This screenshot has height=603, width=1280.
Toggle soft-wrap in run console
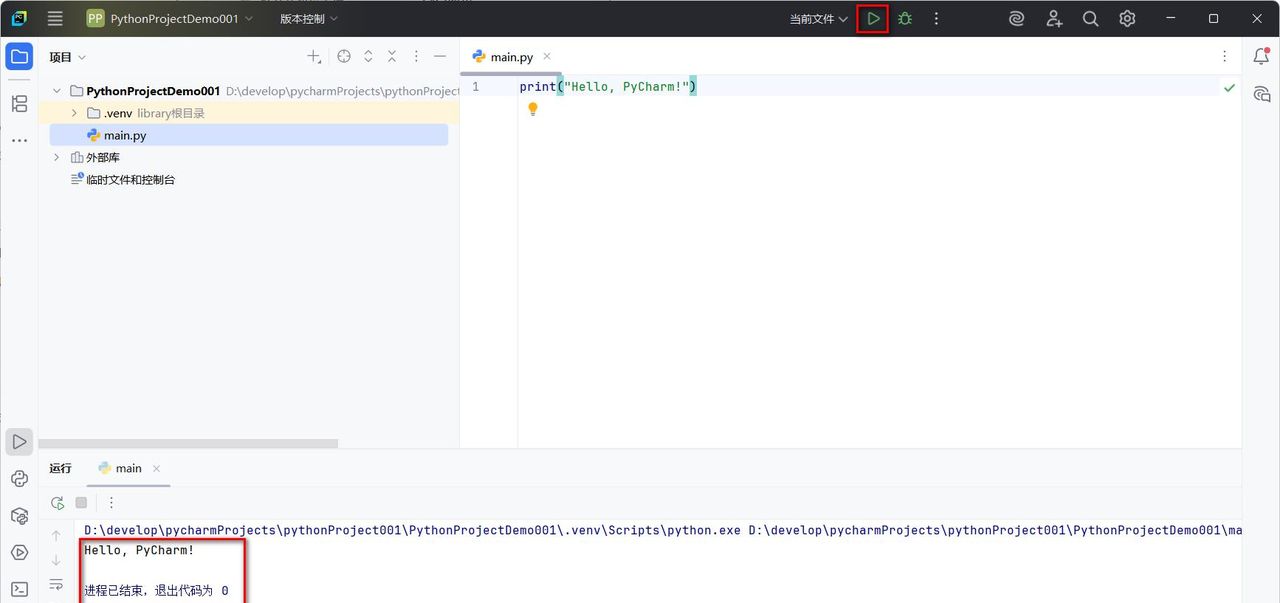(x=56, y=584)
